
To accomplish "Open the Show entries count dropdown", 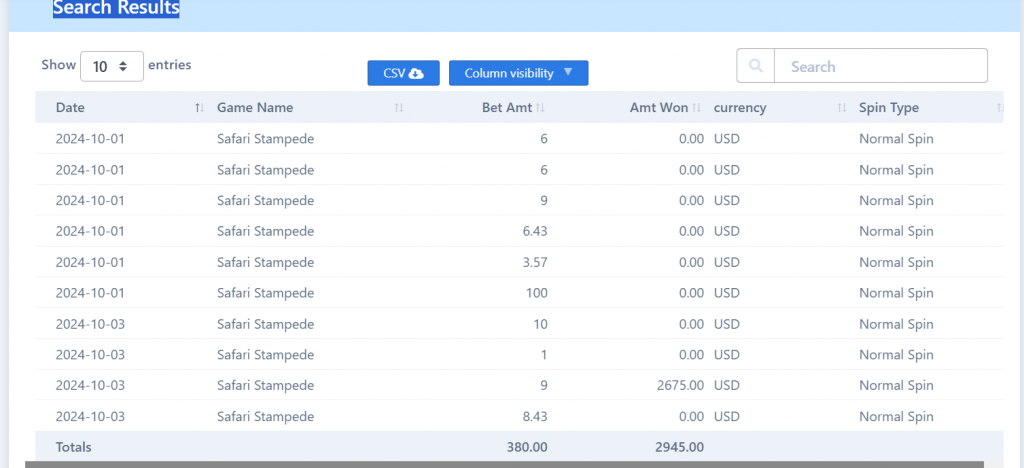I will pos(112,66).
